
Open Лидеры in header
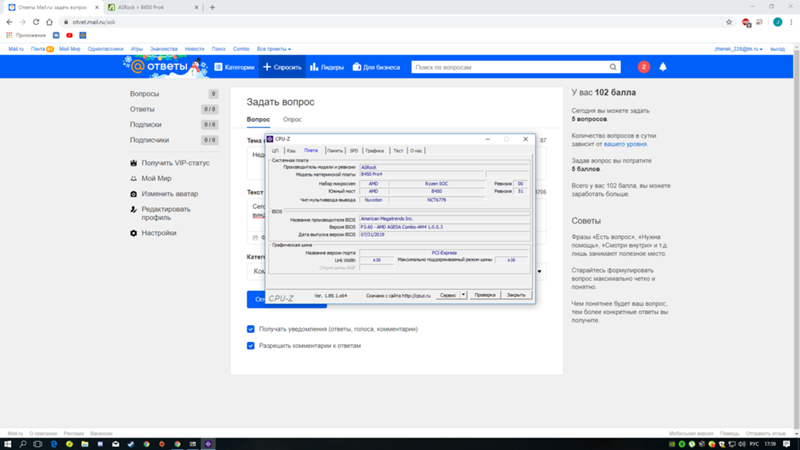[x=327, y=67]
